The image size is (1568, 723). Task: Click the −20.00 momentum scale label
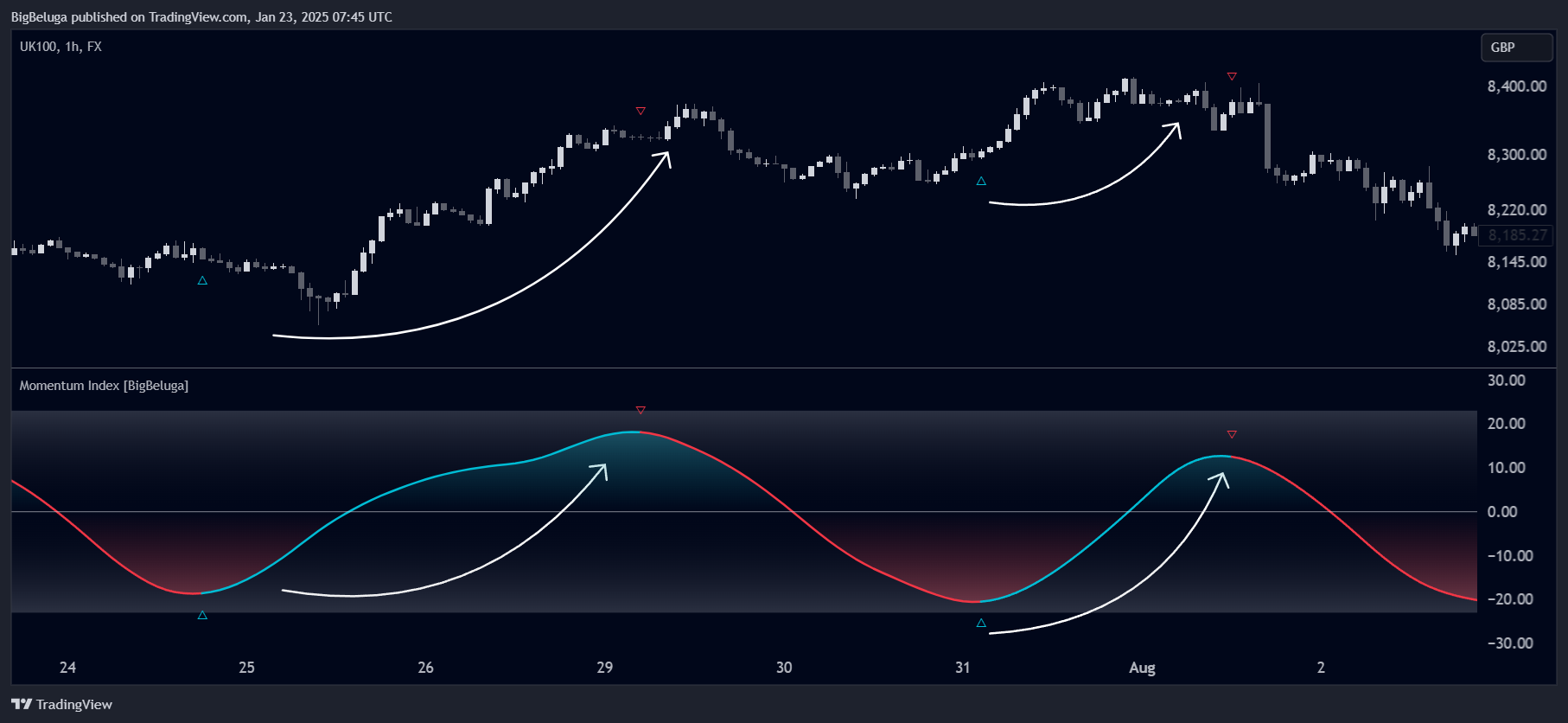[x=1510, y=599]
